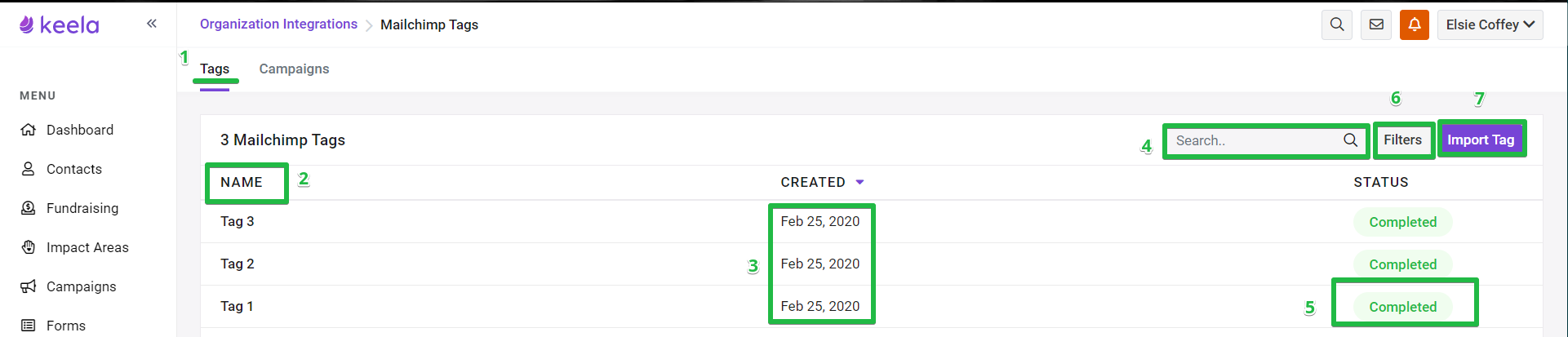The image size is (1568, 337).
Task: Collapse the sidebar with double-chevron icon
Action: pos(152,24)
